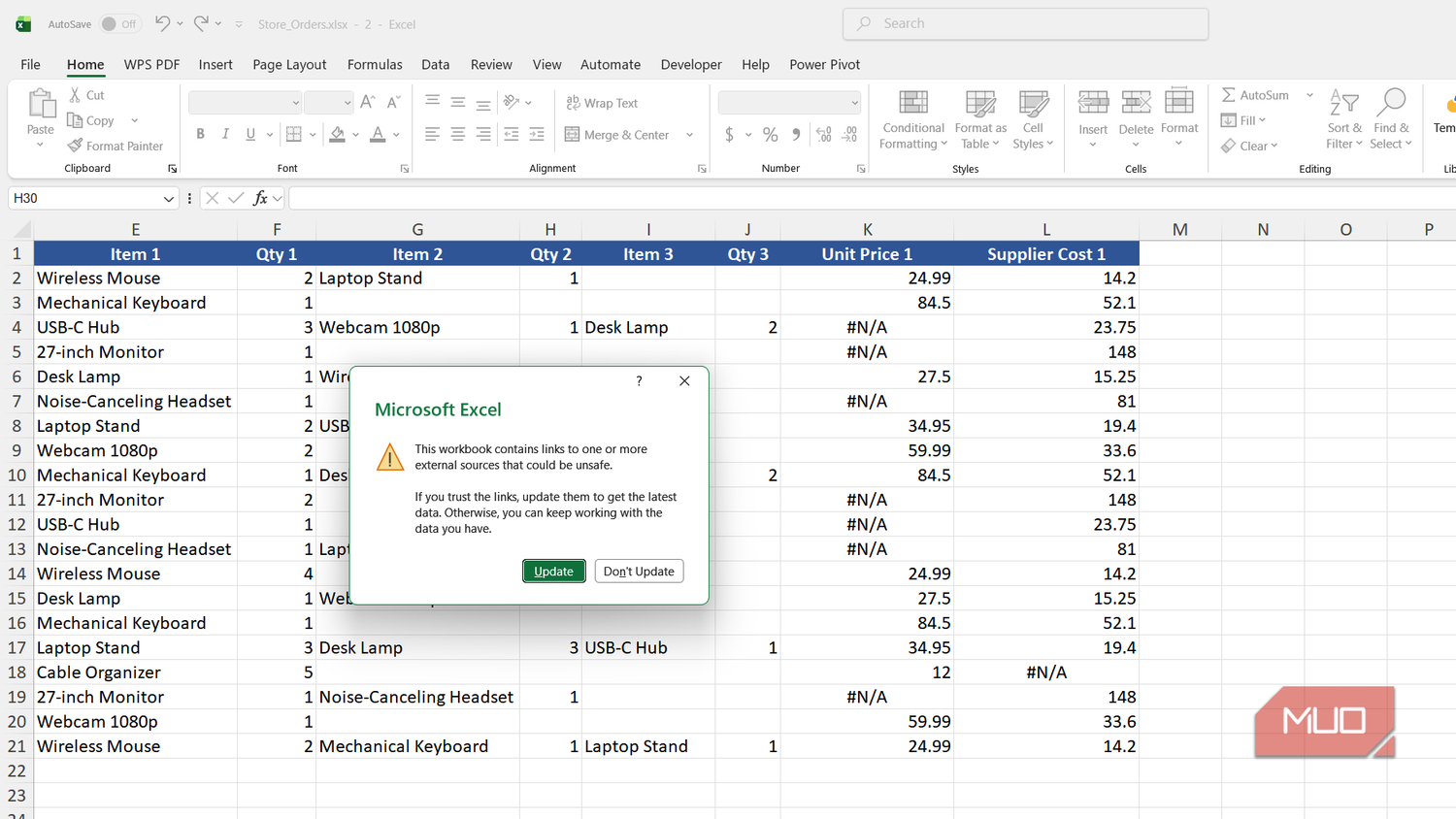The width and height of the screenshot is (1456, 819).
Task: Open Format as Table gallery
Action: [x=980, y=119]
